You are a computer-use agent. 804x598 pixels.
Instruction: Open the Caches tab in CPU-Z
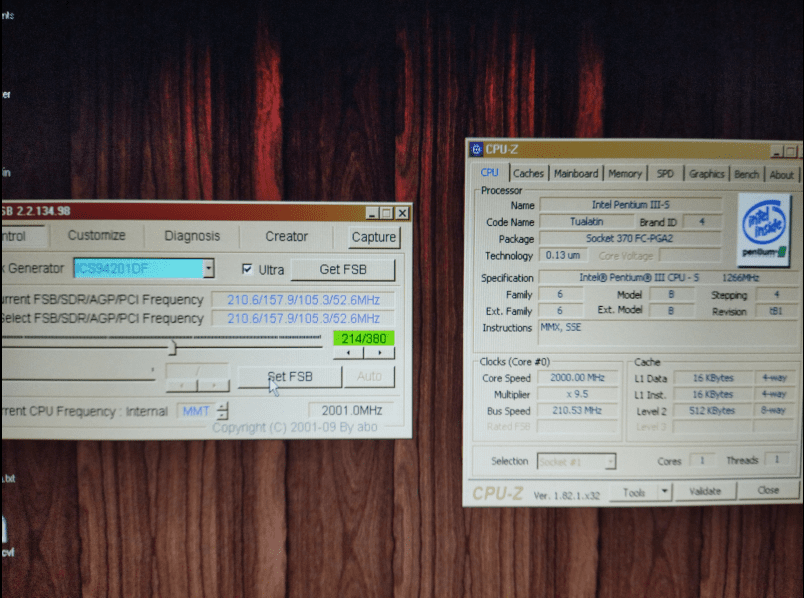[x=528, y=173]
